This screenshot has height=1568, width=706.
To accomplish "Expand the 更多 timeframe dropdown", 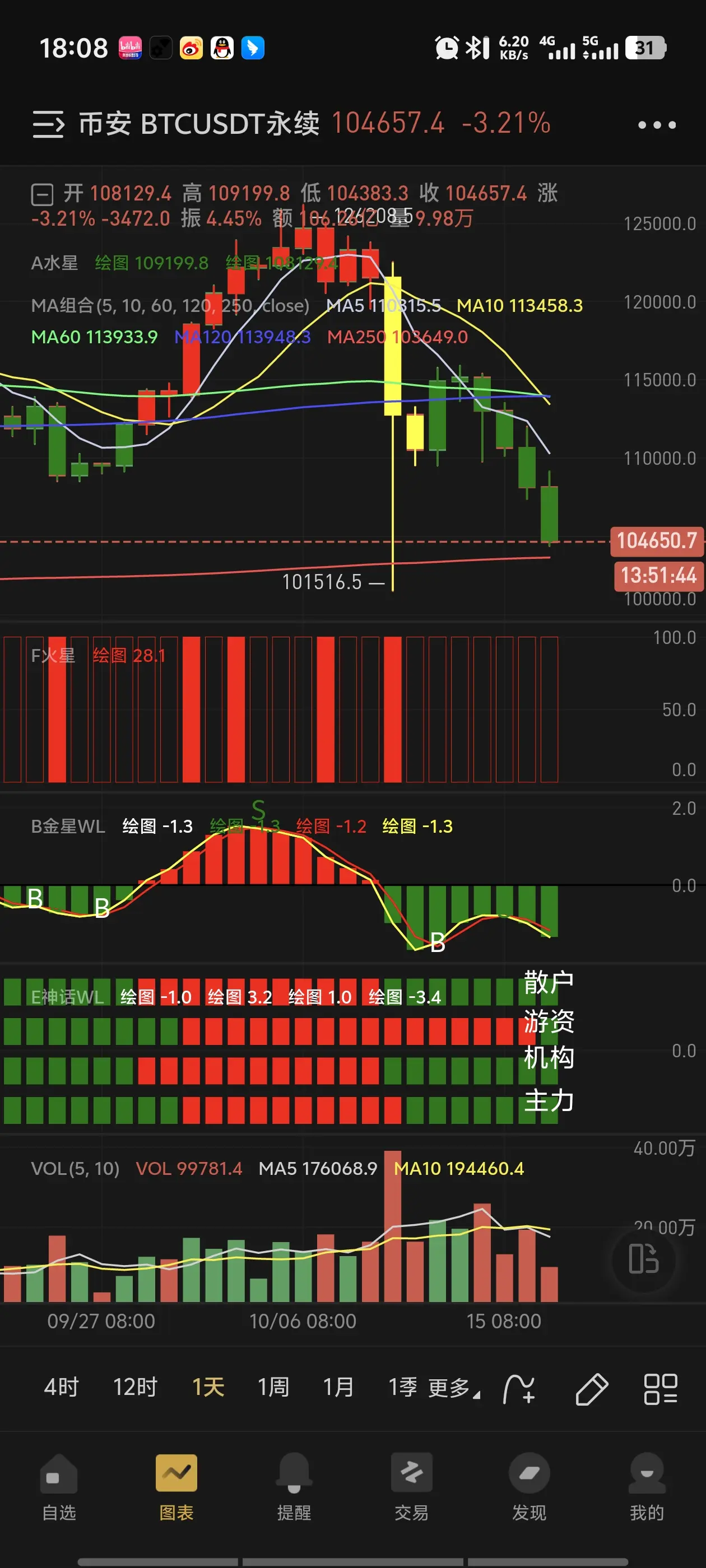I will [454, 1388].
